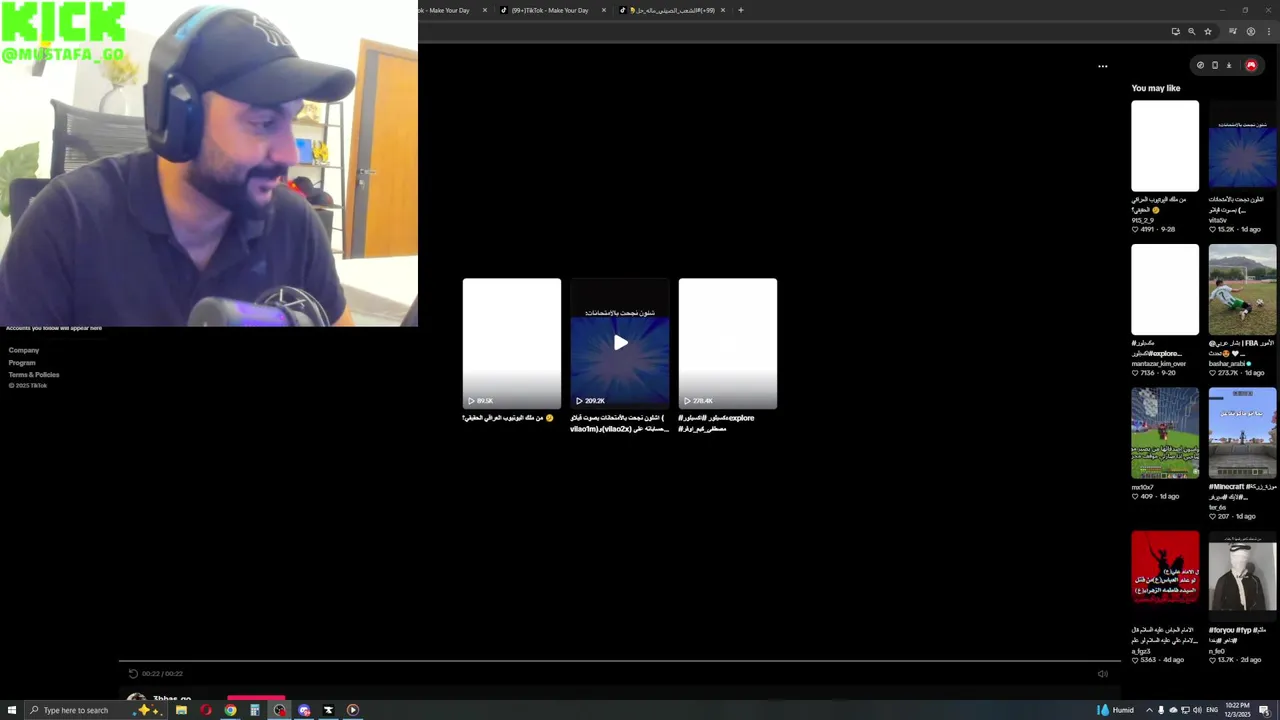Screen dimensions: 1280x720
Task: Click the three-dots more options icon
Action: pos(1103,66)
